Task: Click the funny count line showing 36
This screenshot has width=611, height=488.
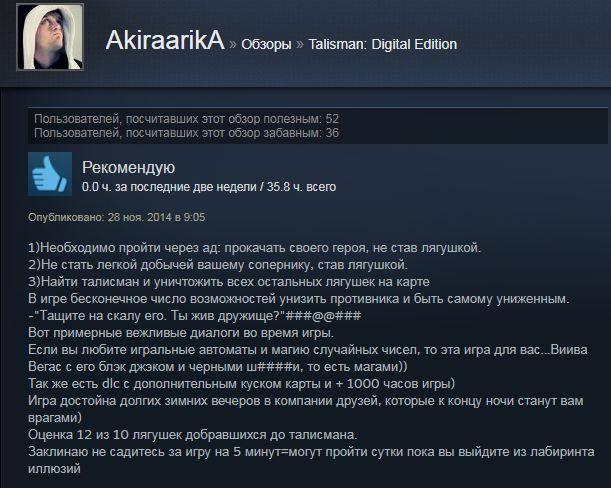Action: 186,133
